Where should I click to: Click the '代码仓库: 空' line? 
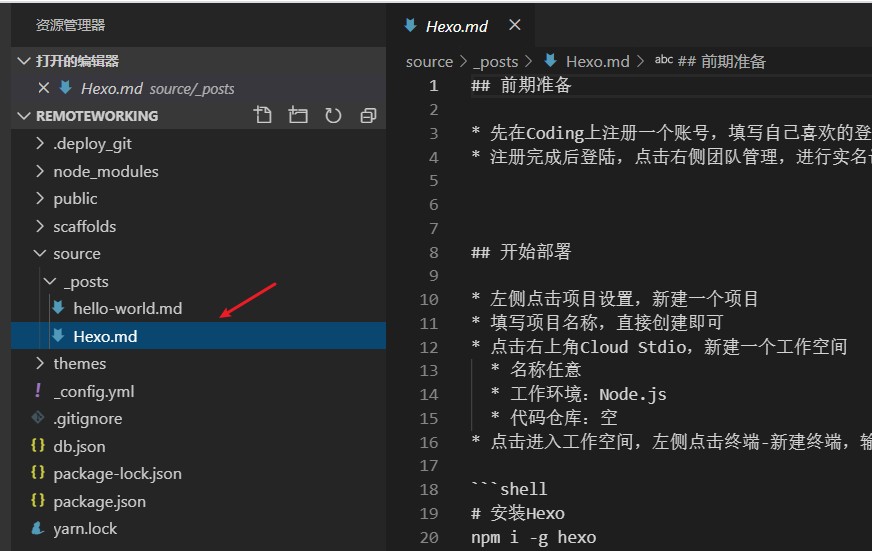[554, 418]
